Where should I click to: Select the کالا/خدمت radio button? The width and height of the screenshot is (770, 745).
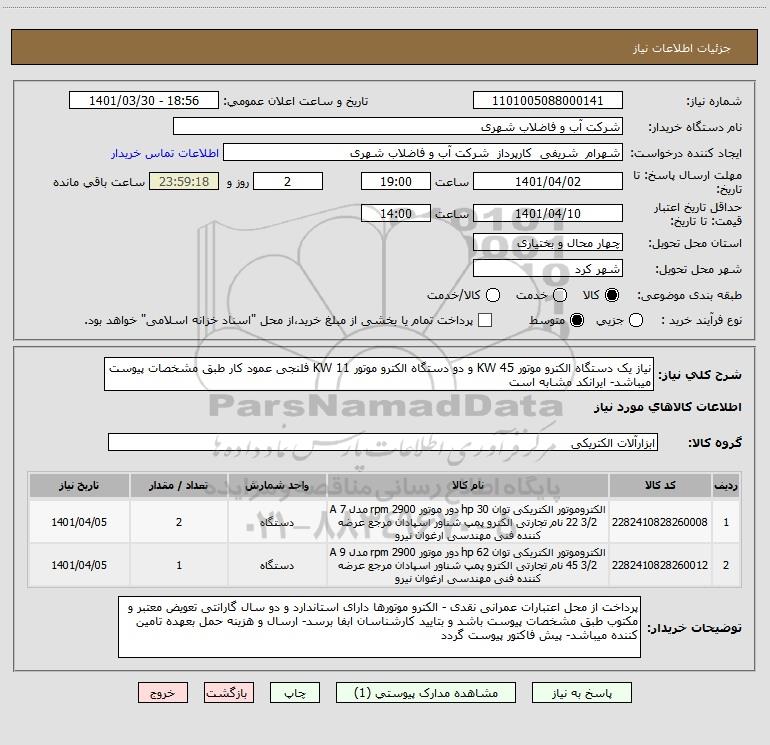click(493, 295)
